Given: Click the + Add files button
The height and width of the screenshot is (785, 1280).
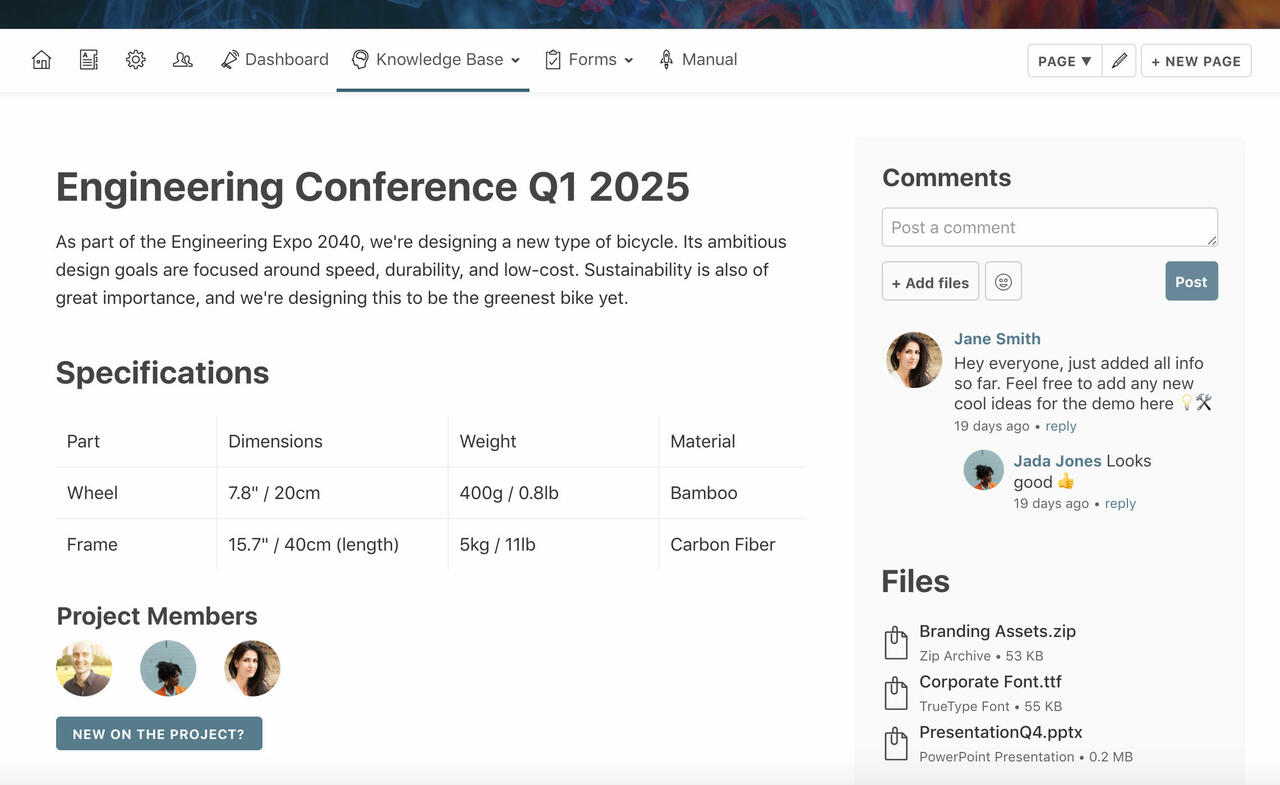Looking at the screenshot, I should 930,282.
